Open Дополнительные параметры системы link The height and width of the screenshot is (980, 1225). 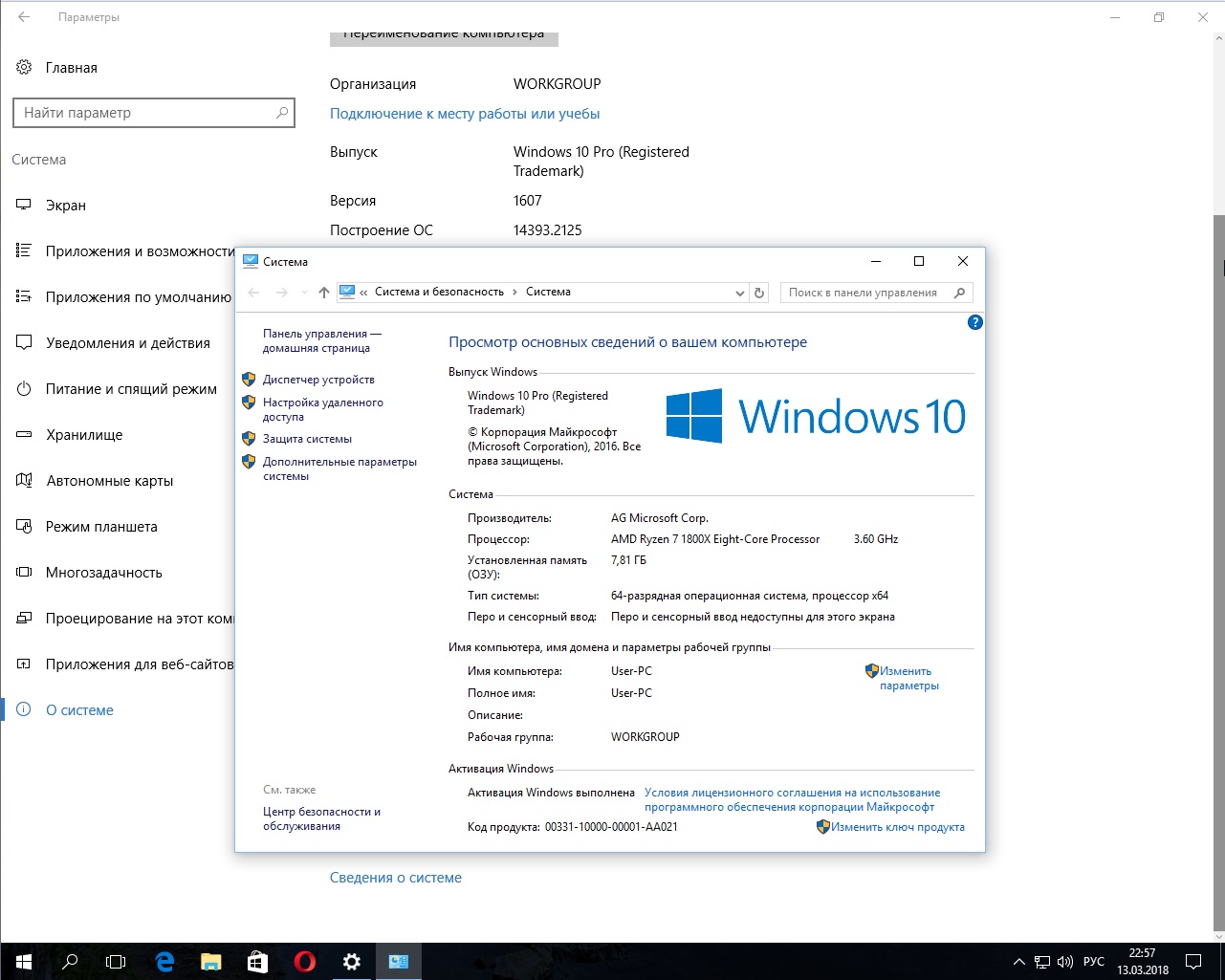(x=339, y=469)
